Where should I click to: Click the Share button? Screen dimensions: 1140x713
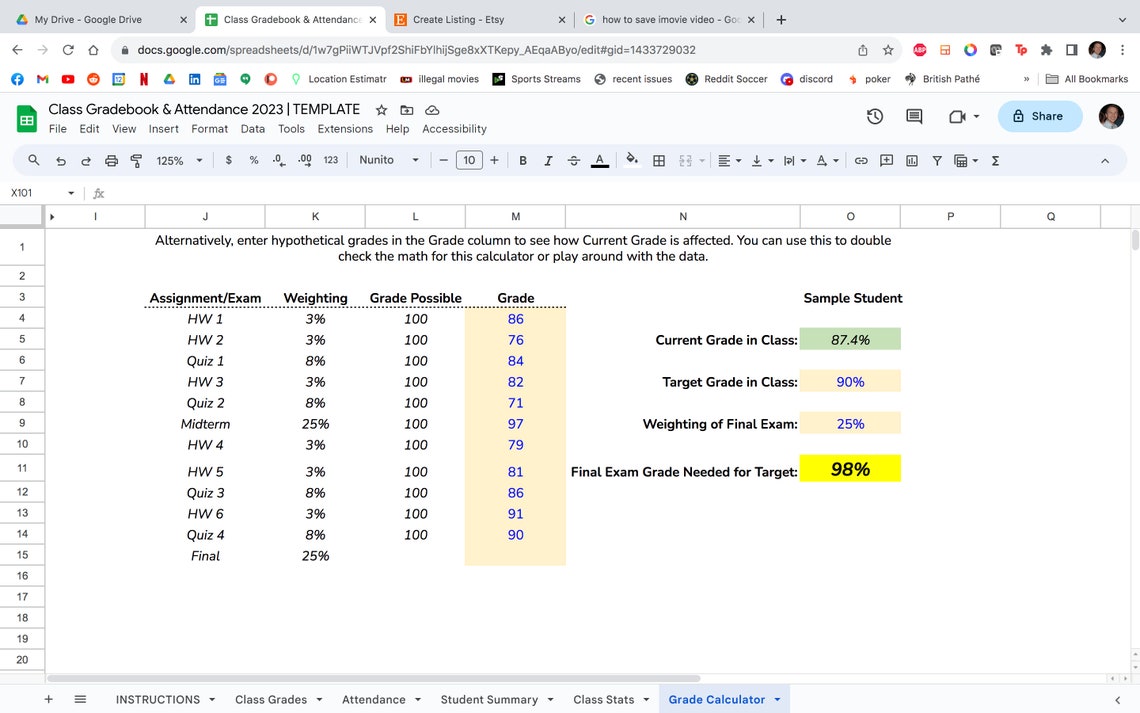coord(1040,116)
